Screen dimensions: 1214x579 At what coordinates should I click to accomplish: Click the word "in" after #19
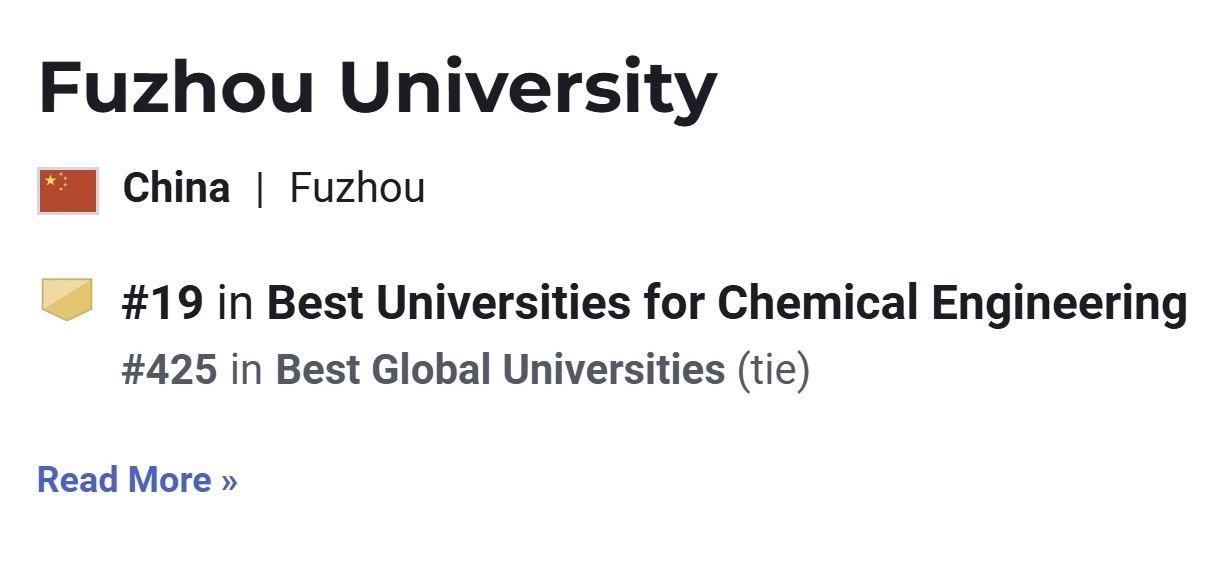pos(235,303)
